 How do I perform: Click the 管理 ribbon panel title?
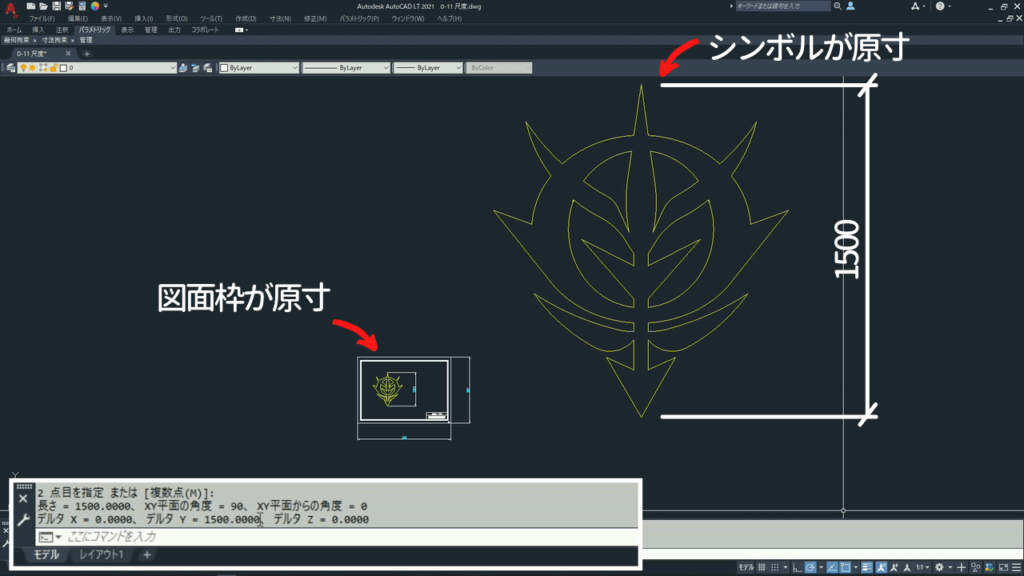click(x=86, y=40)
